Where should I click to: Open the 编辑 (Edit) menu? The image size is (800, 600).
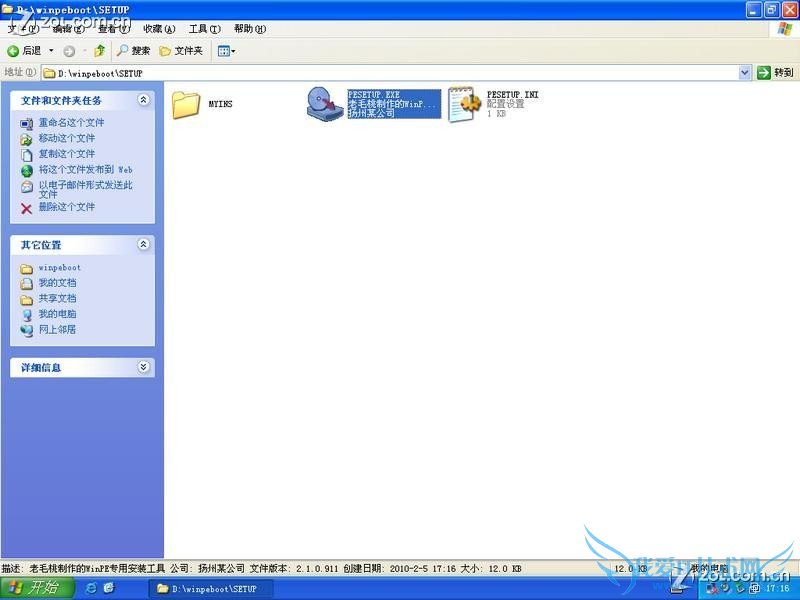tap(68, 29)
